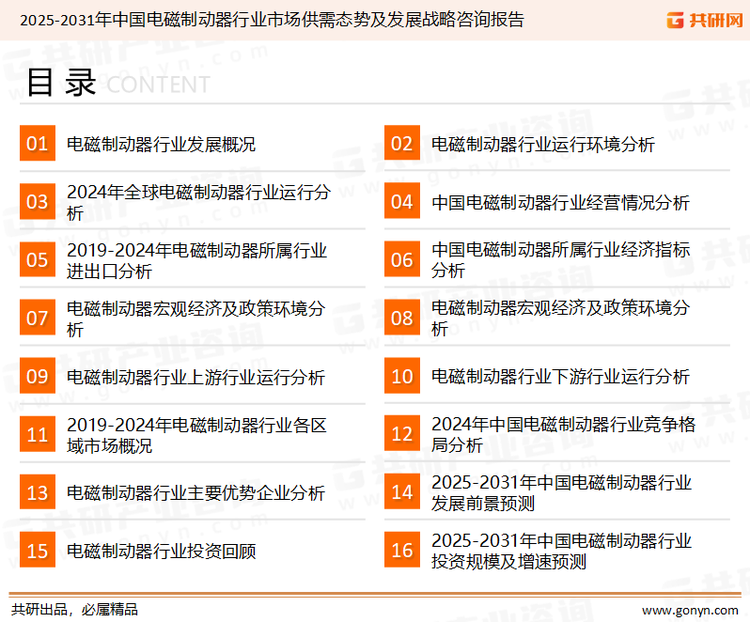Click the orange 01 chapter number badge
The width and height of the screenshot is (750, 622).
tap(37, 144)
